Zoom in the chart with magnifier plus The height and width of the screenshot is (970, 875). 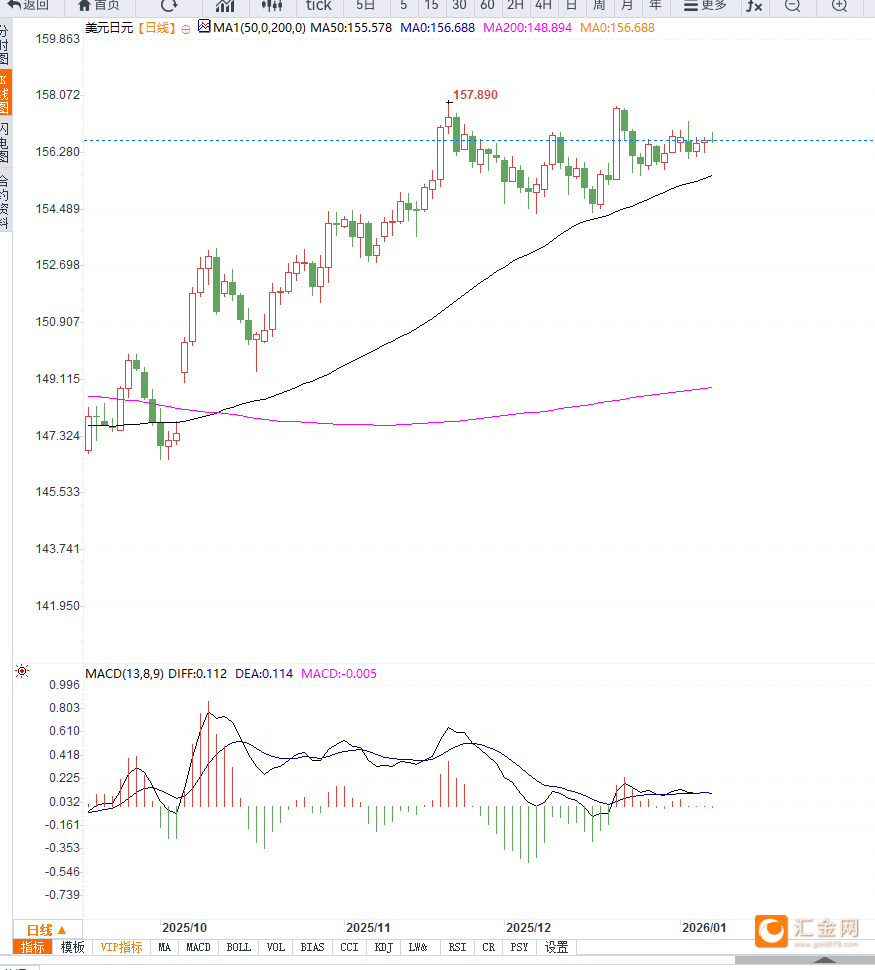point(839,6)
